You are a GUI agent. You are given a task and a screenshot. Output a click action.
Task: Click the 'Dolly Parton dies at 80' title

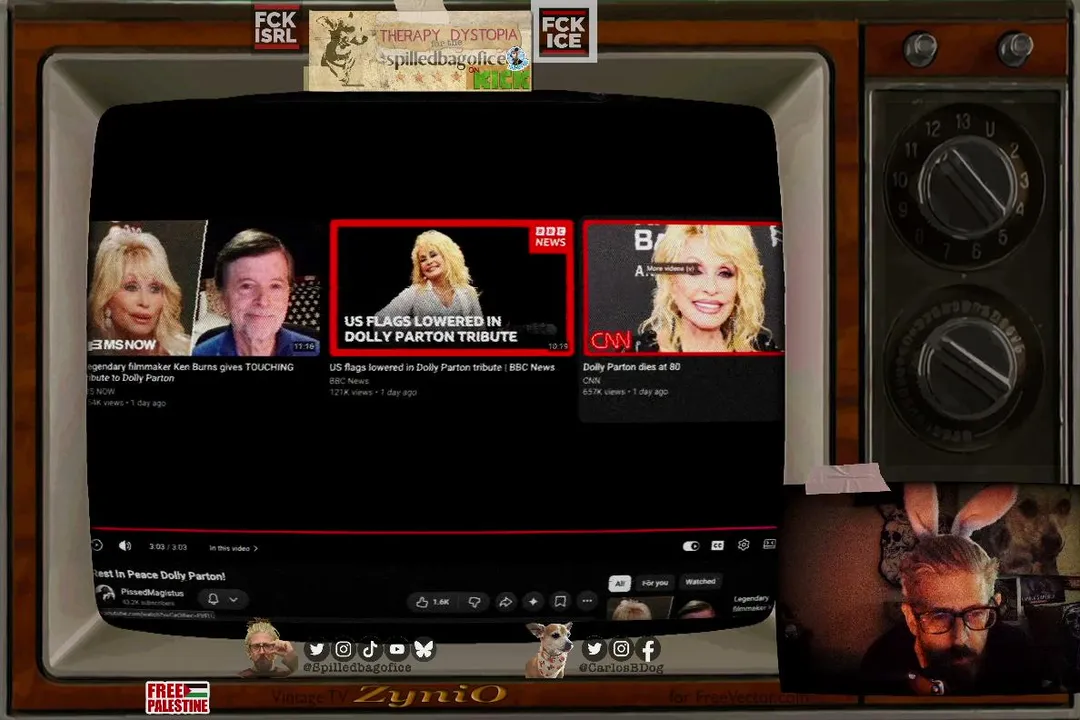pos(632,367)
